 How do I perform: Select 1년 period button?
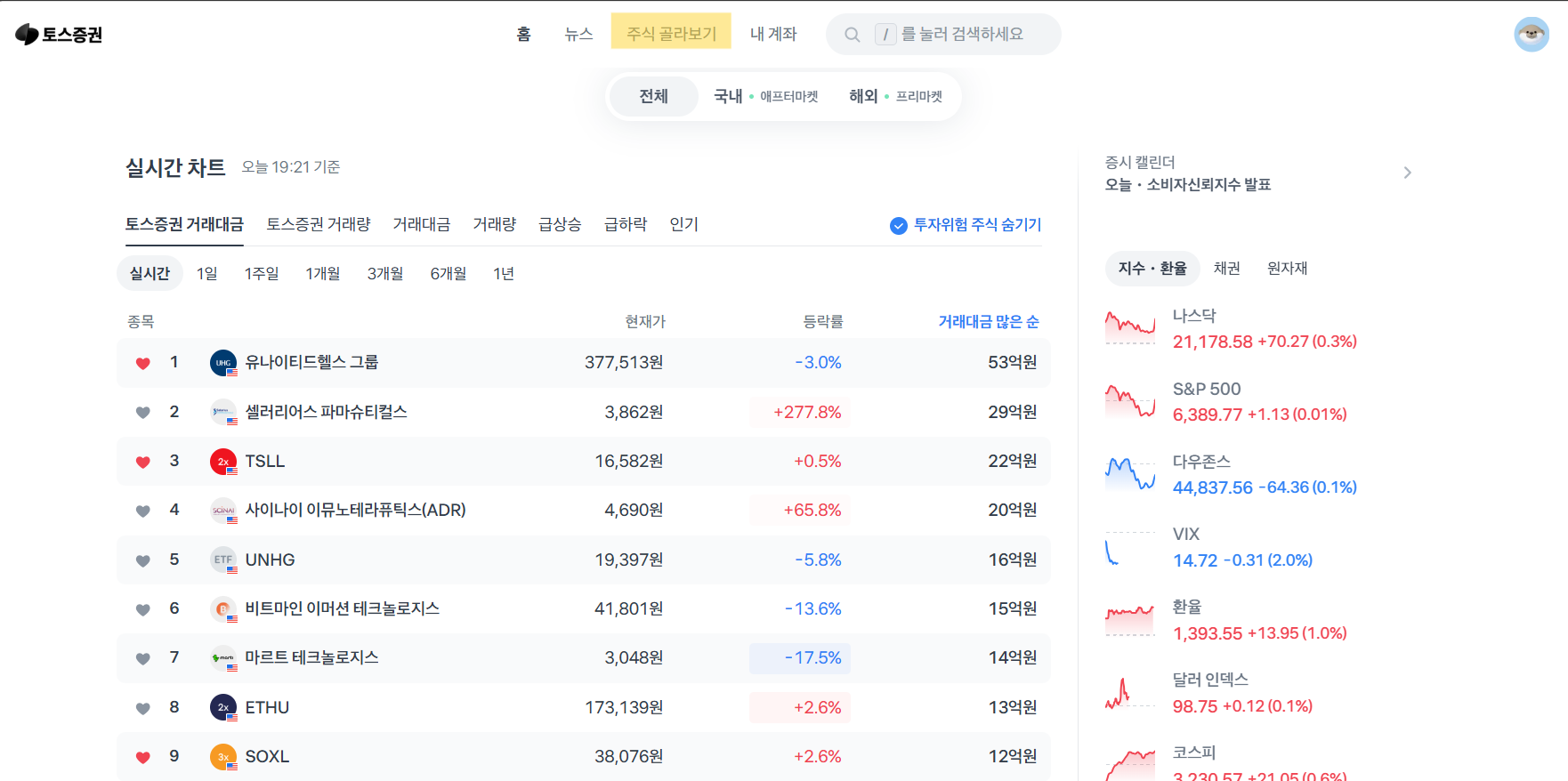[504, 273]
